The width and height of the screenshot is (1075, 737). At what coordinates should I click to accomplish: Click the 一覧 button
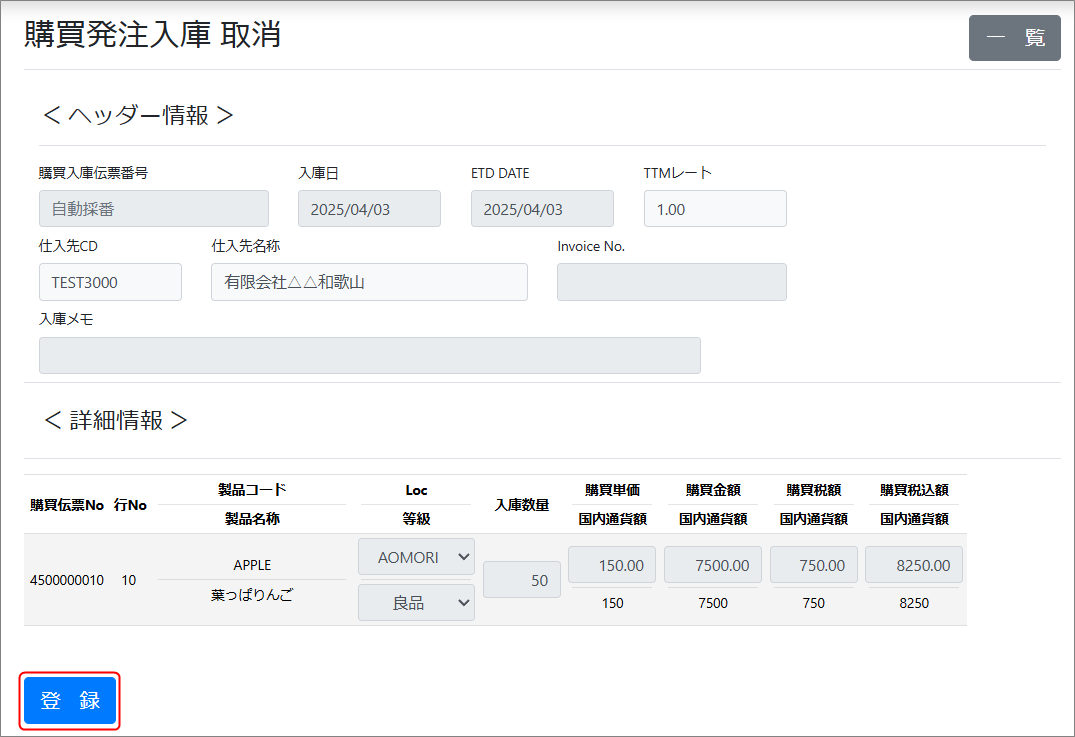pos(1014,38)
